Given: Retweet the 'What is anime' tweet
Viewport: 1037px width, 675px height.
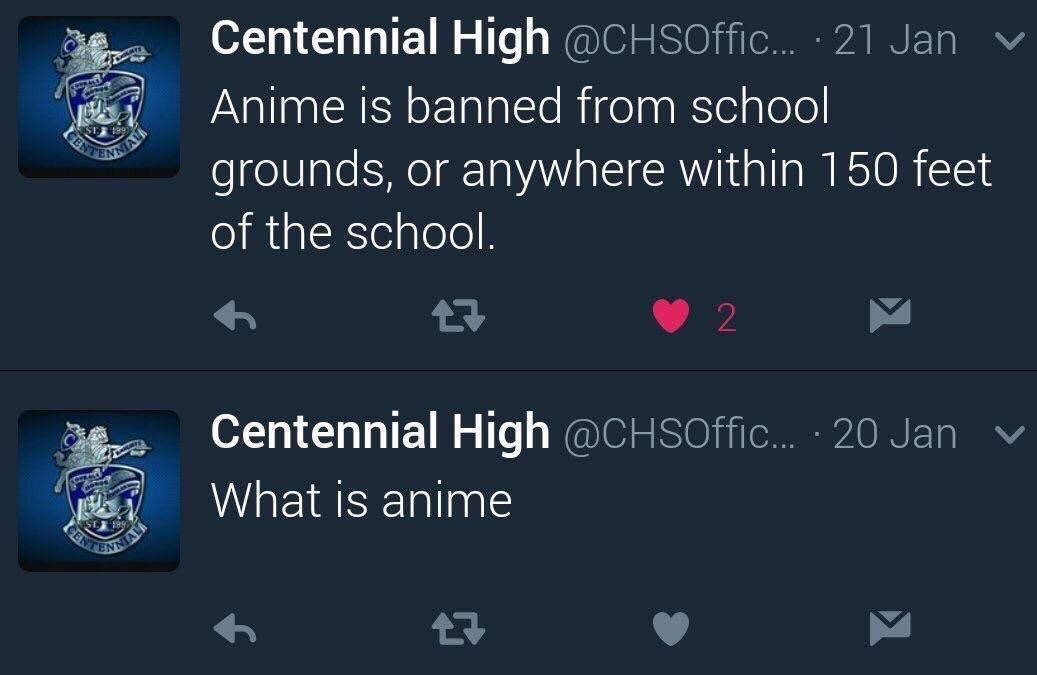Looking at the screenshot, I should pyautogui.click(x=458, y=628).
